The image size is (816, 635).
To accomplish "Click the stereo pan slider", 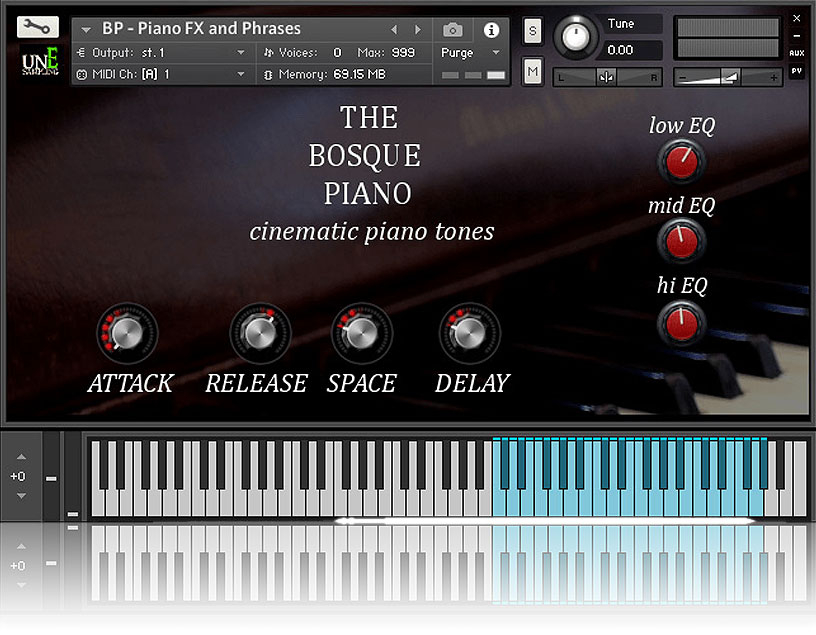I will coord(607,77).
